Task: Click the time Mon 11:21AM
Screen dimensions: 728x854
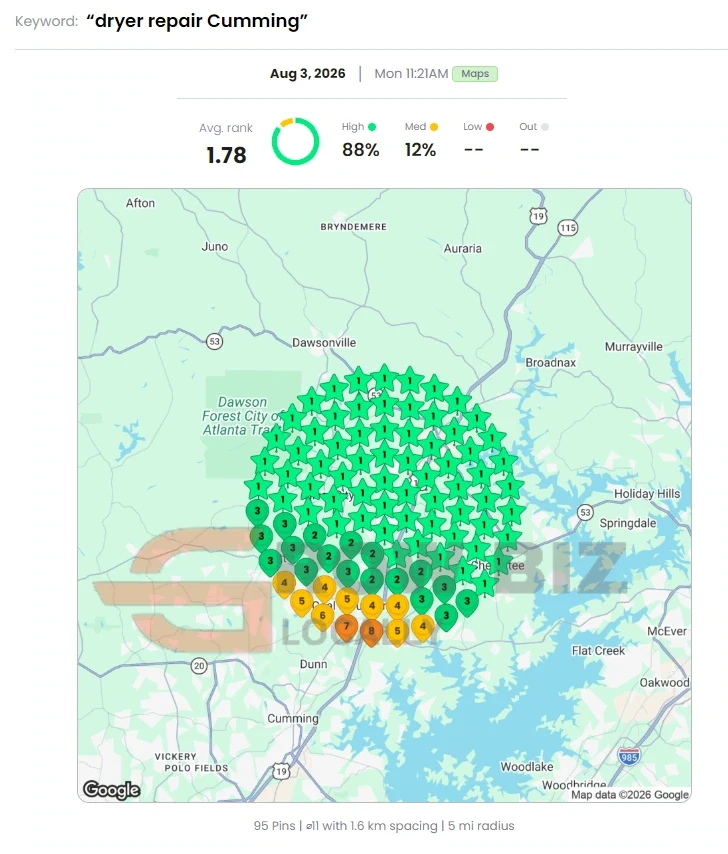Action: (411, 74)
